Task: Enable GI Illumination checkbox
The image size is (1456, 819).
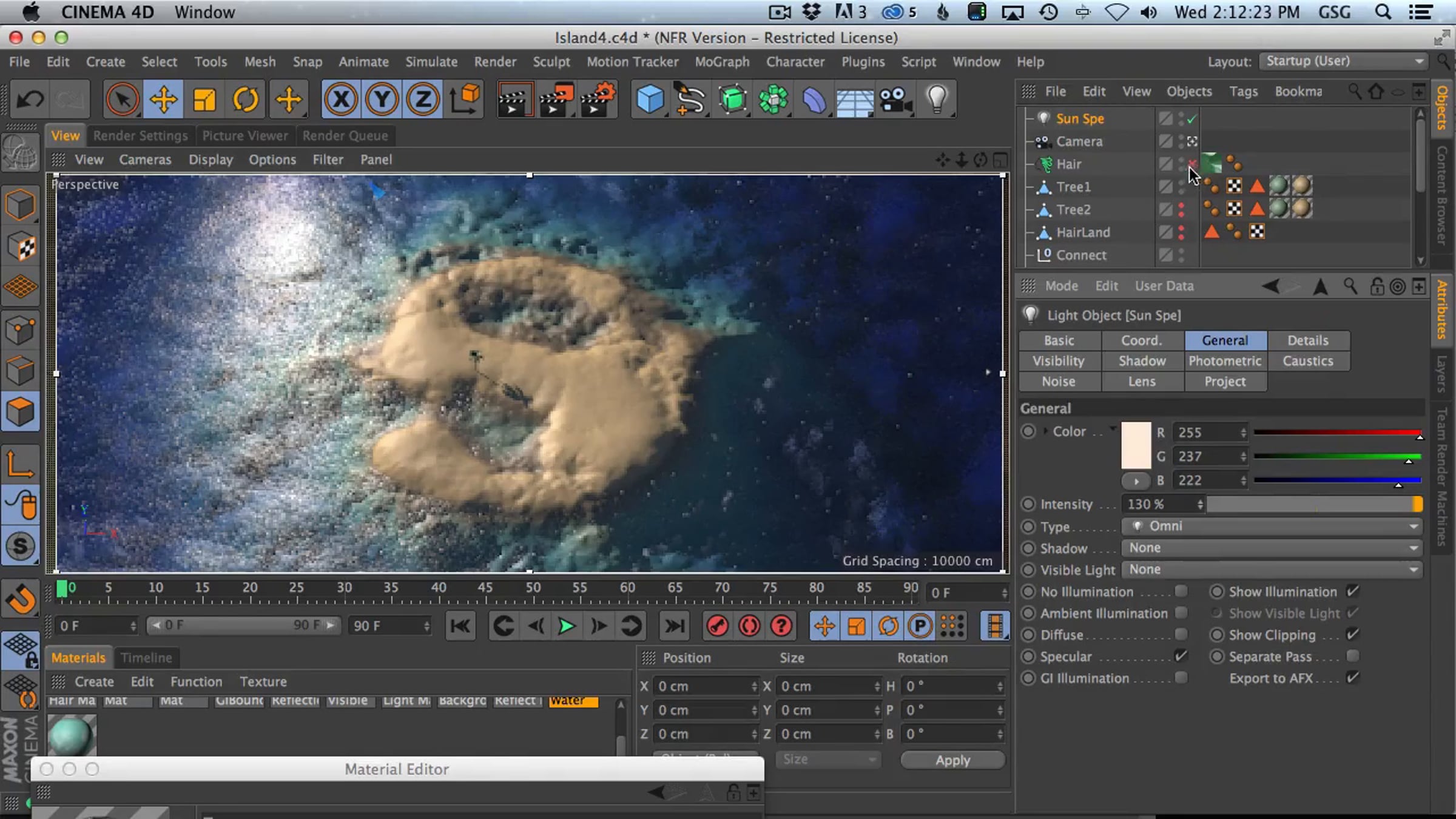Action: (x=1181, y=678)
